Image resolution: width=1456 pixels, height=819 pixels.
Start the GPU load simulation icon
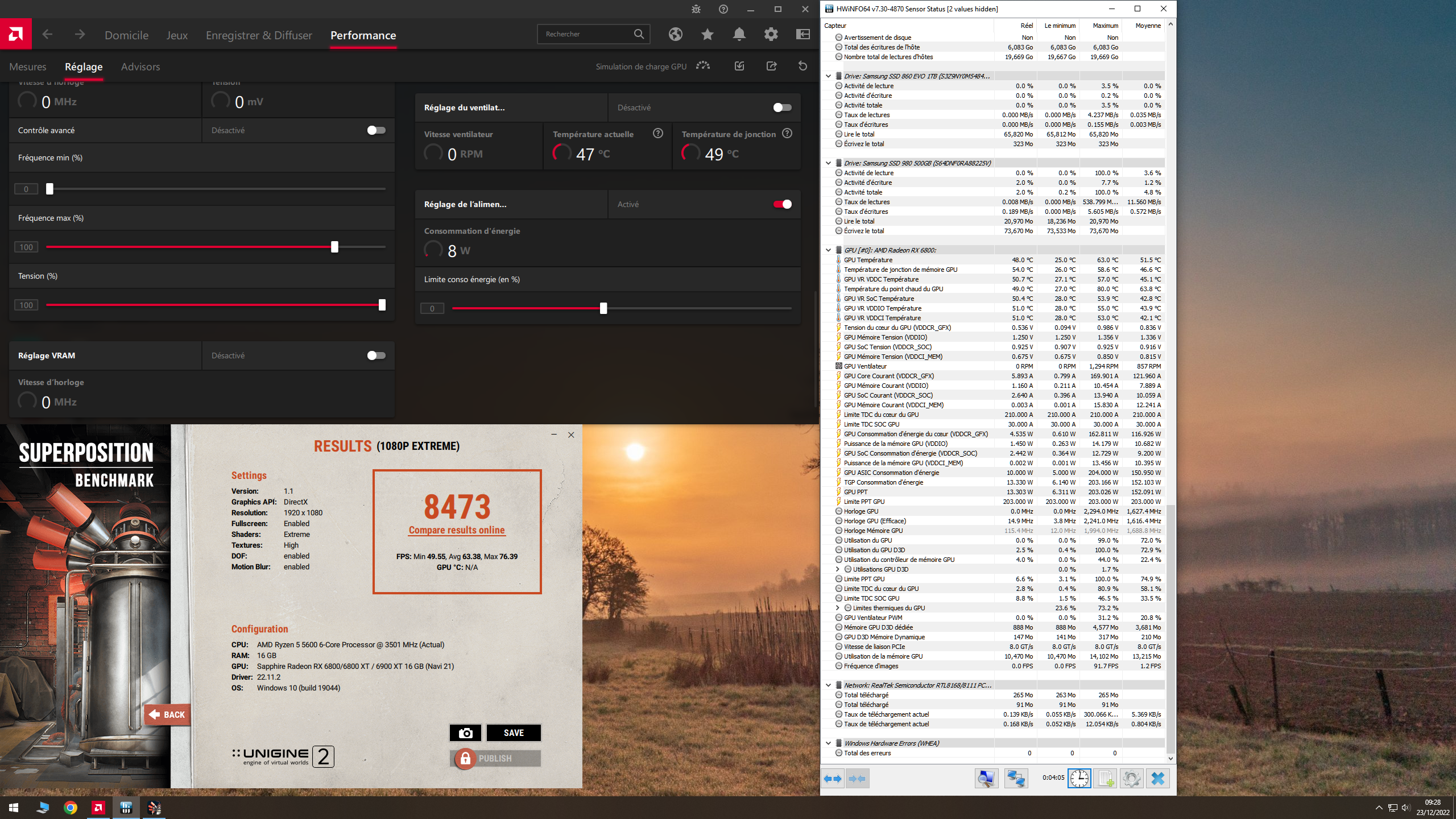[x=703, y=66]
